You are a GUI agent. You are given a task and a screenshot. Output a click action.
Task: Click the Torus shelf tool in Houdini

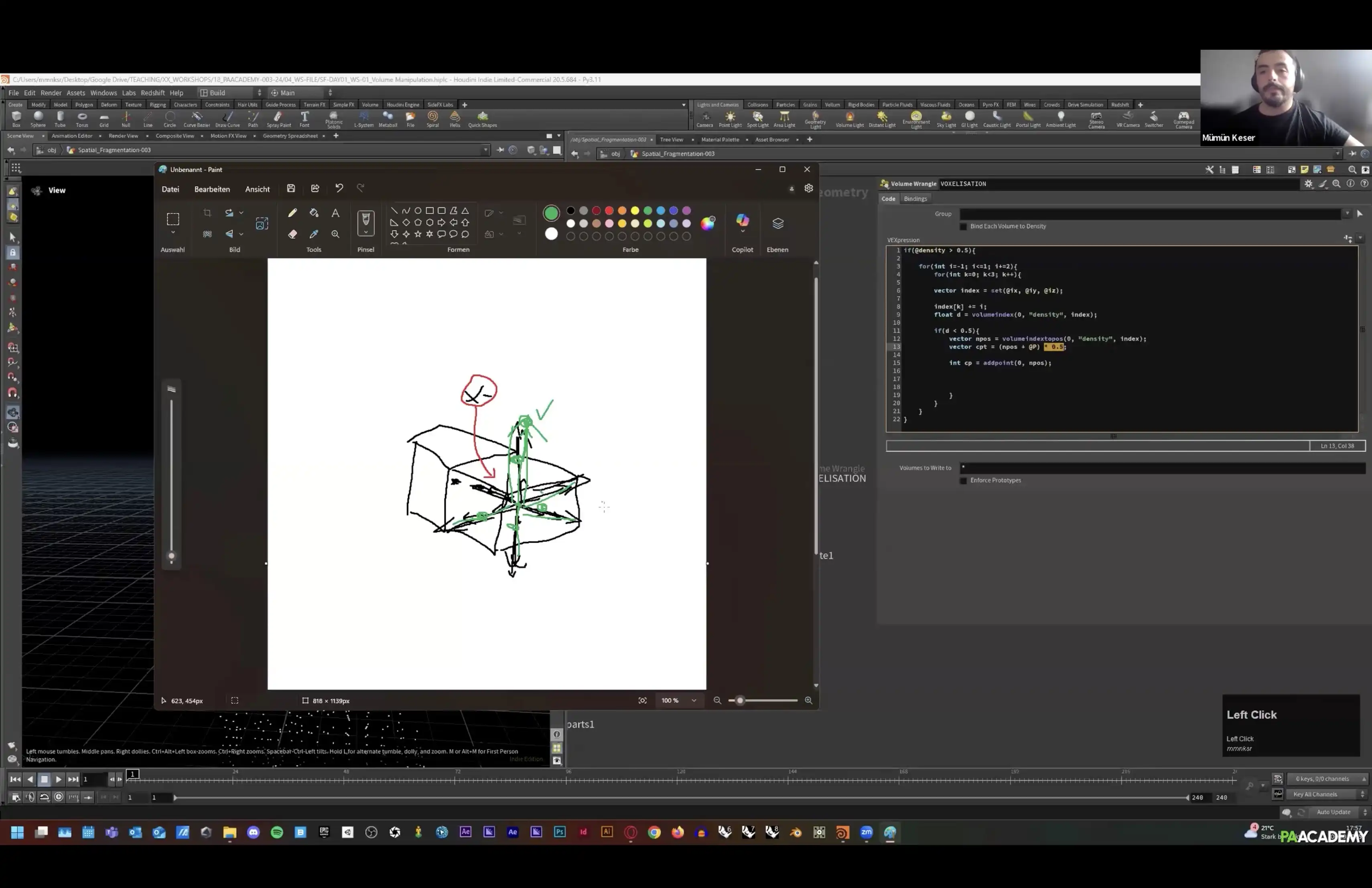tap(82, 119)
